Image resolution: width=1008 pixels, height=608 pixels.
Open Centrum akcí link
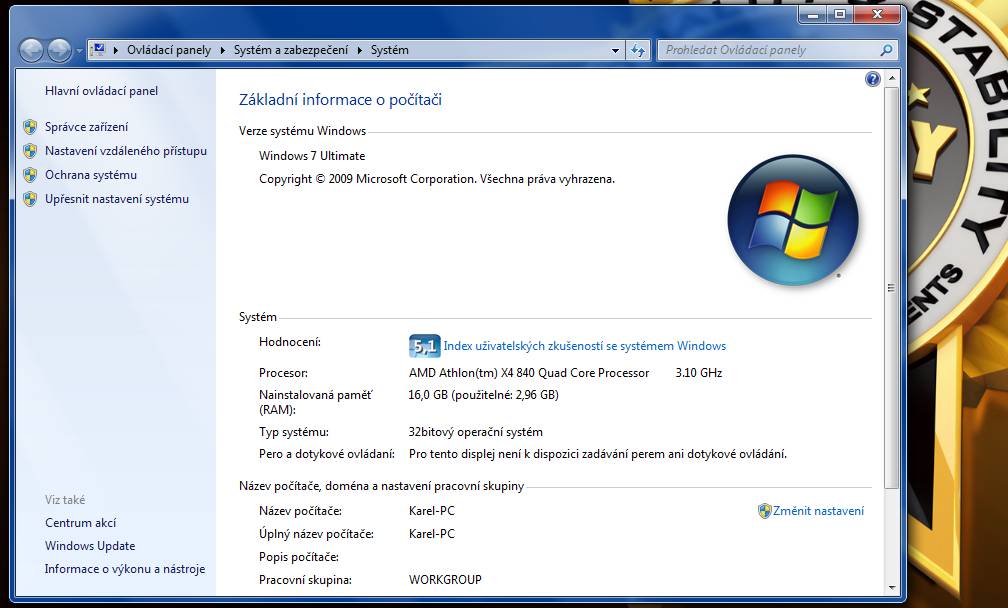click(80, 523)
